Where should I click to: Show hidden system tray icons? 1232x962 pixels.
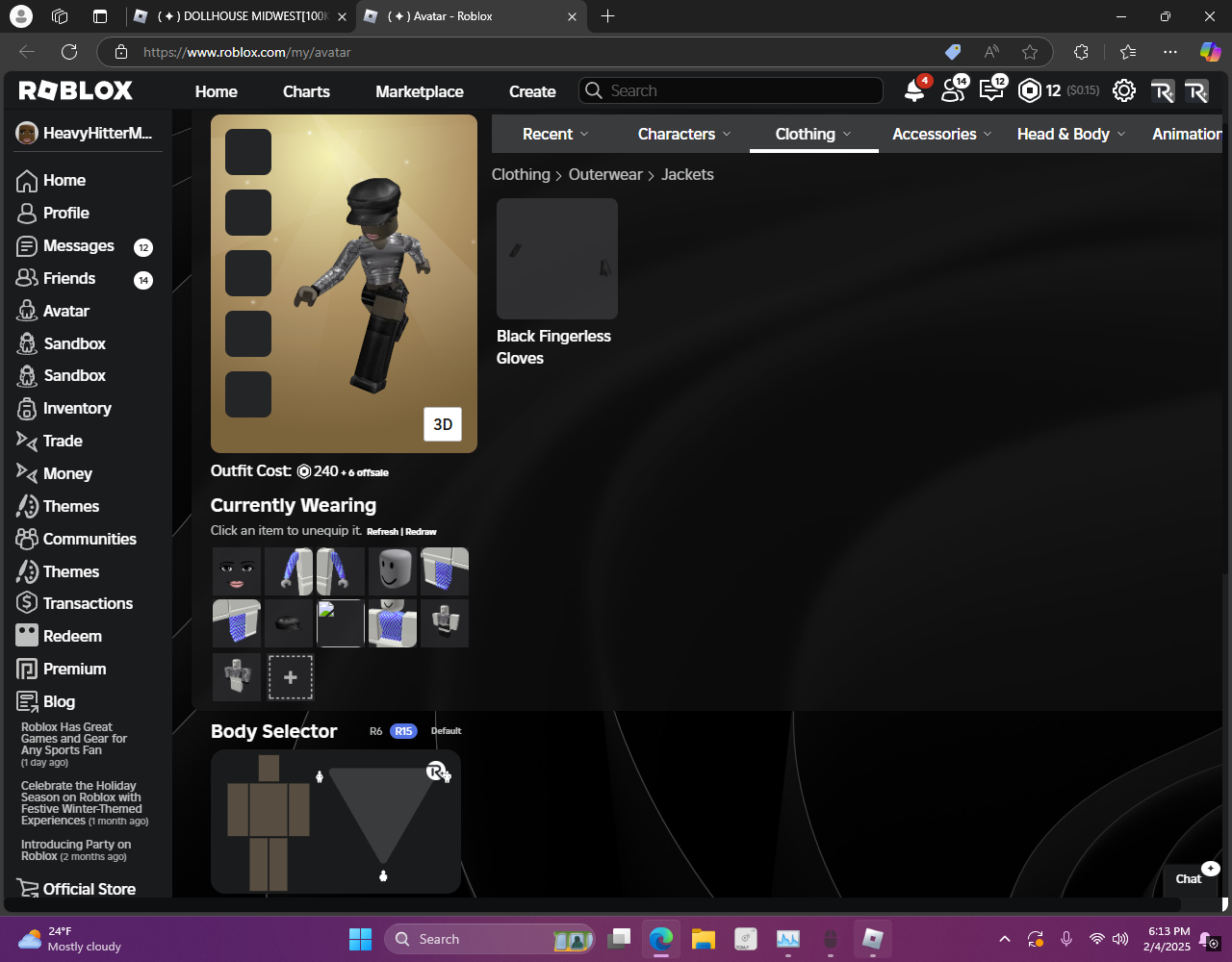[1005, 939]
